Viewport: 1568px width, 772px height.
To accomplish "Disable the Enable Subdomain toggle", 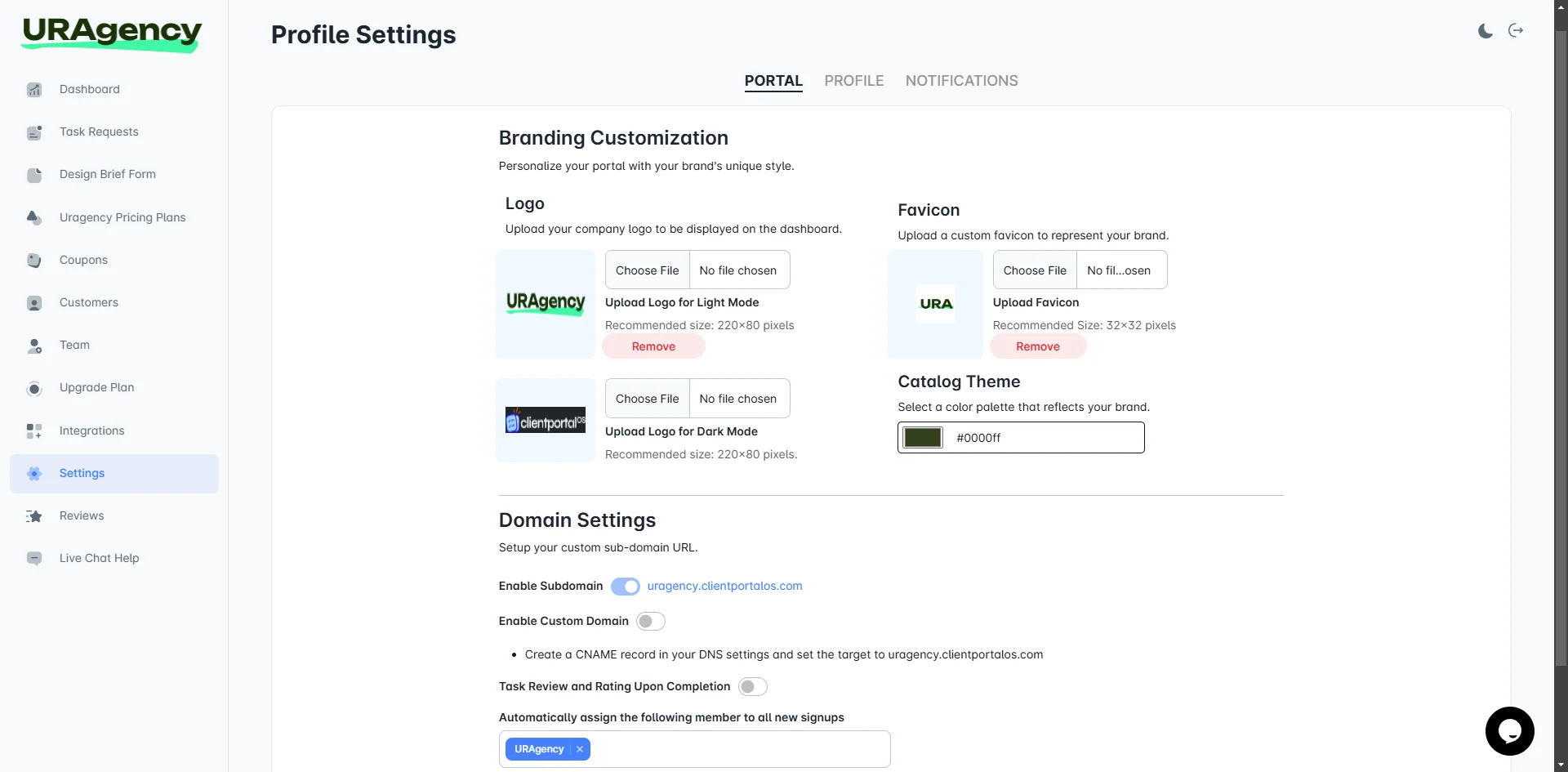I will point(625,586).
